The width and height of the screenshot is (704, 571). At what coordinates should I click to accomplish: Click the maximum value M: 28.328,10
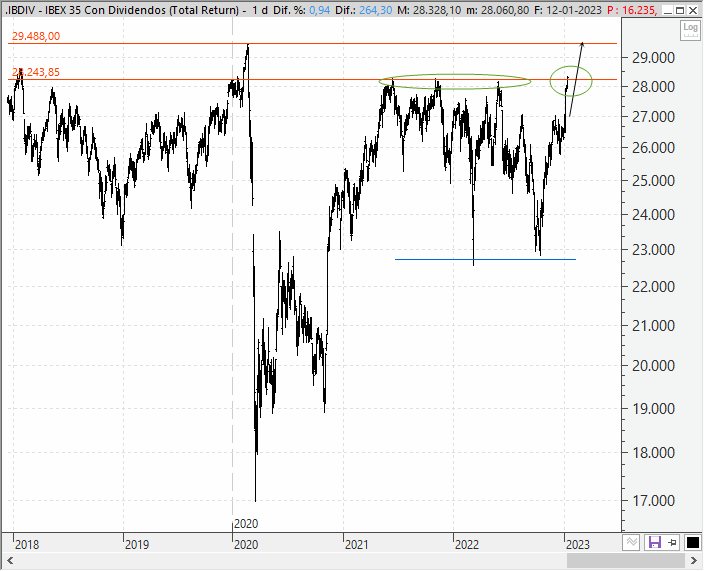429,9
